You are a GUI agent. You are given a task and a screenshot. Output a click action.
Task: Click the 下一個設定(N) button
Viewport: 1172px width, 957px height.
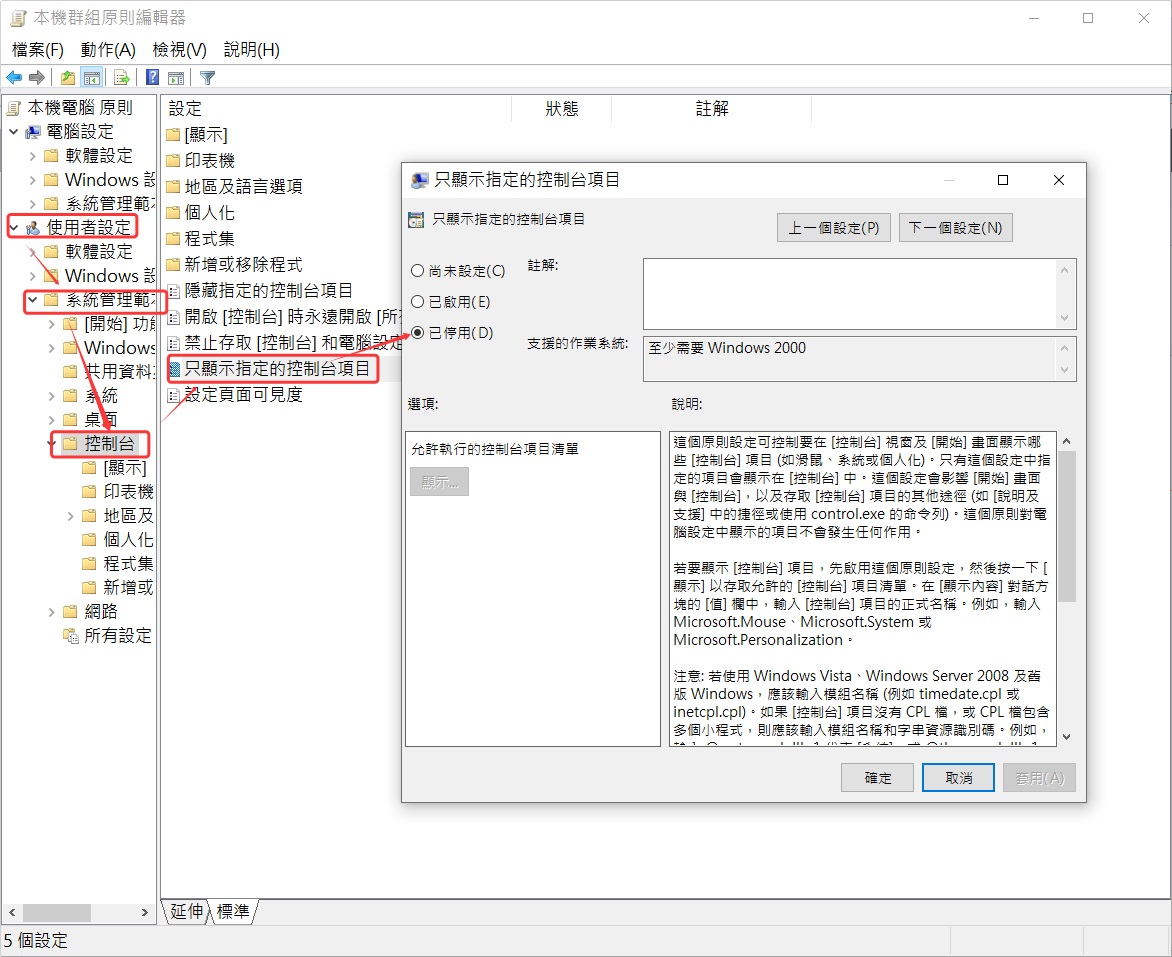[x=955, y=228]
